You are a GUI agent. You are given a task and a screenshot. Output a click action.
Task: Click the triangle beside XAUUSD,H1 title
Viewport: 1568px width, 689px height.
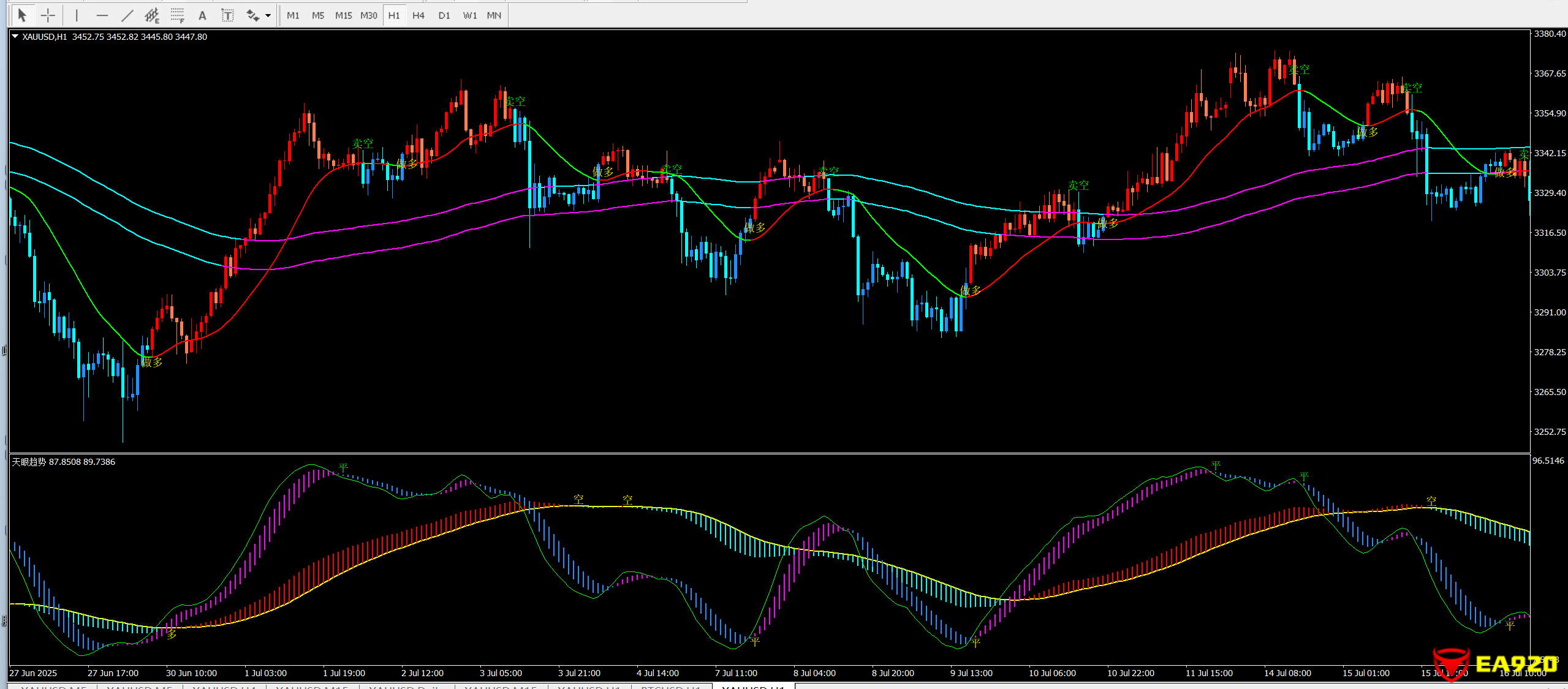tap(15, 37)
